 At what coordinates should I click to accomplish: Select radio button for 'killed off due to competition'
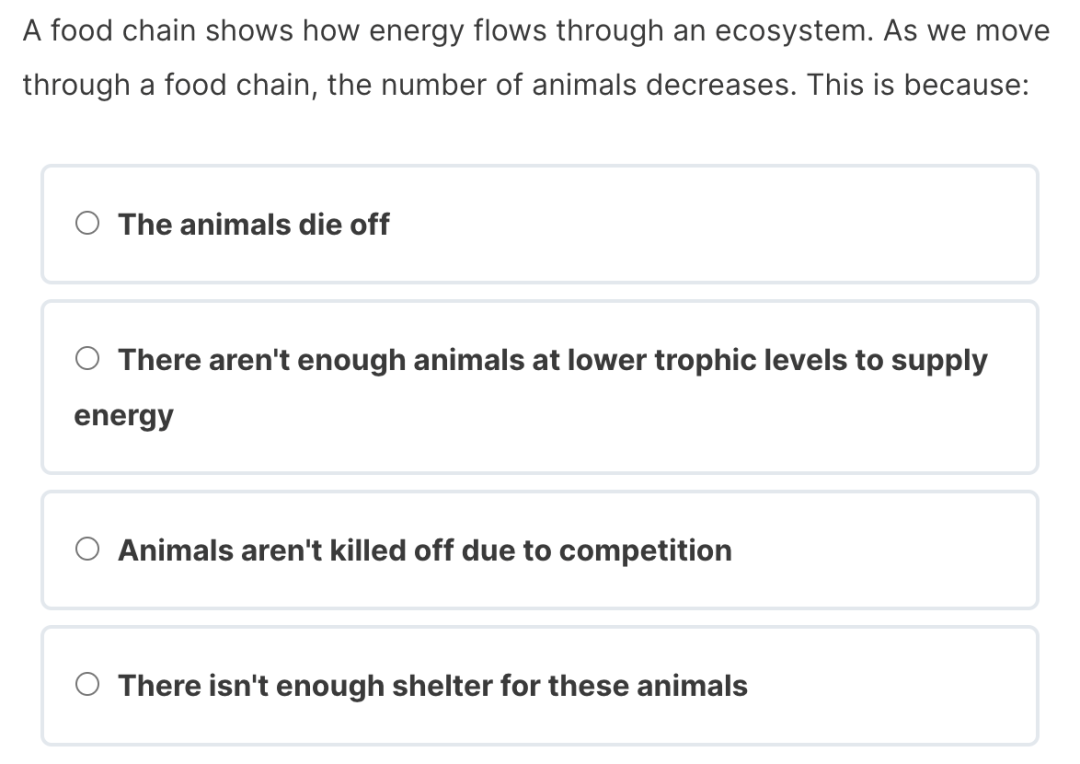[88, 550]
